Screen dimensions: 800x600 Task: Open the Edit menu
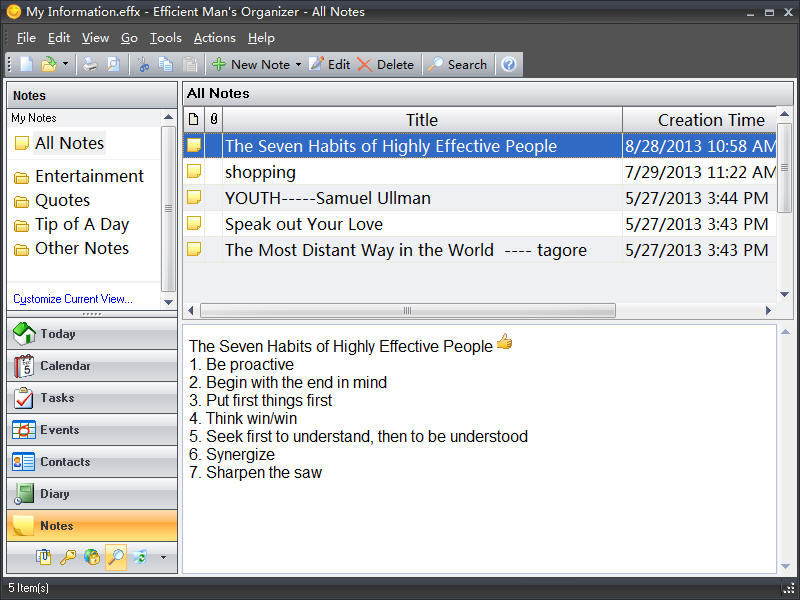coord(59,38)
